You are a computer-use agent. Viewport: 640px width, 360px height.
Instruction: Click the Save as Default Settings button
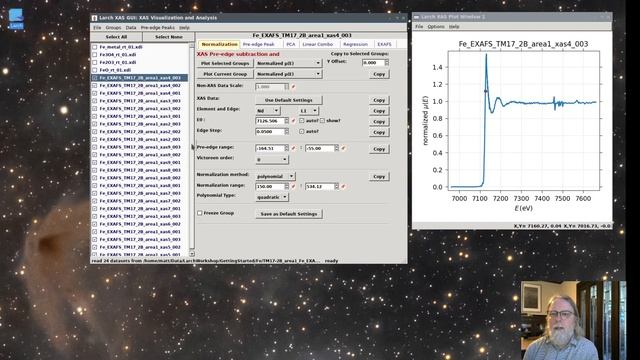289,214
